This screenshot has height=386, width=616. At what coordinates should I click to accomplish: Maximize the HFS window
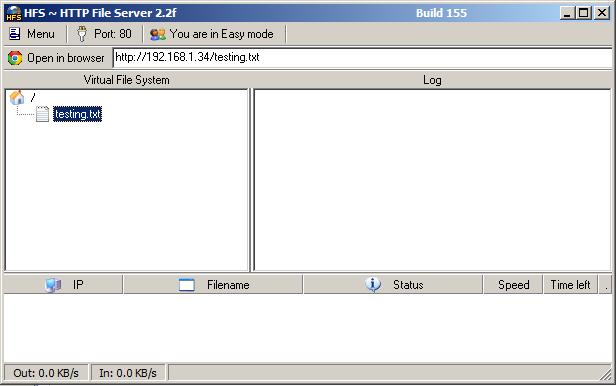[584, 13]
